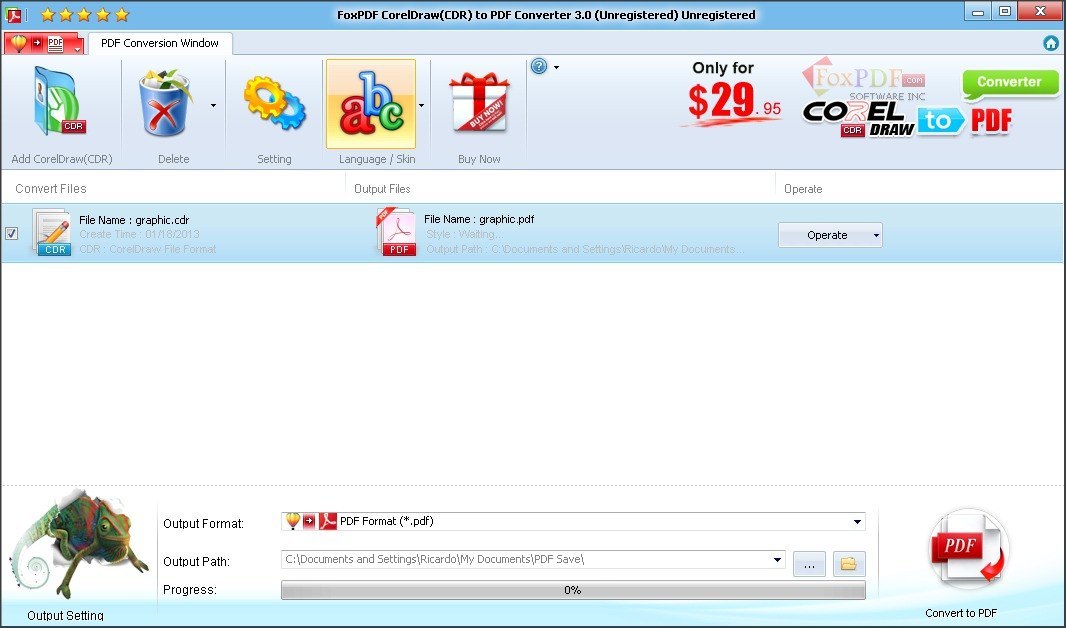The height and width of the screenshot is (628, 1066).
Task: Start conversion with the Convert to PDF icon
Action: click(966, 550)
